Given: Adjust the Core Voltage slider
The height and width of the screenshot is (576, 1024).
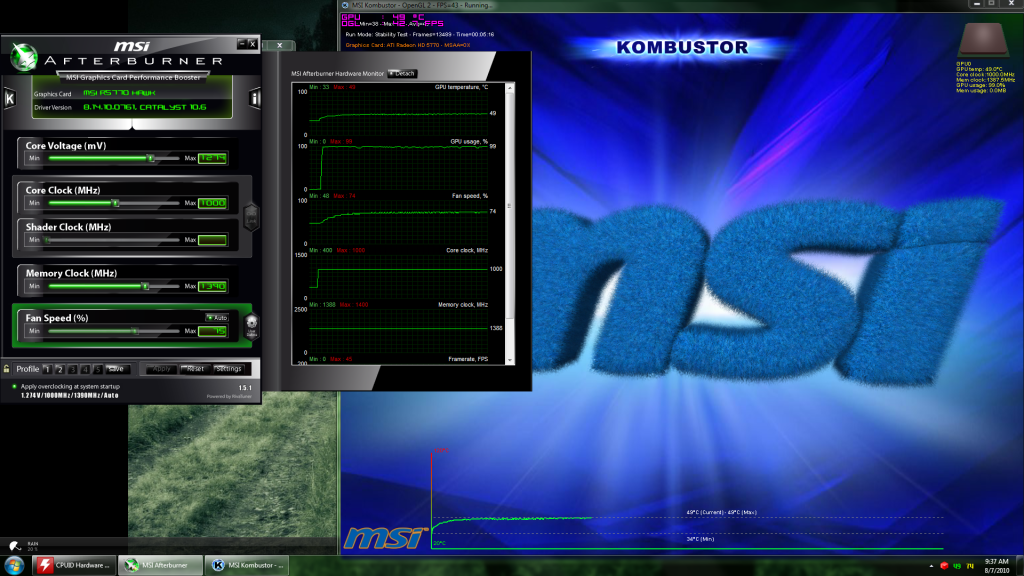Looking at the screenshot, I should (x=150, y=157).
